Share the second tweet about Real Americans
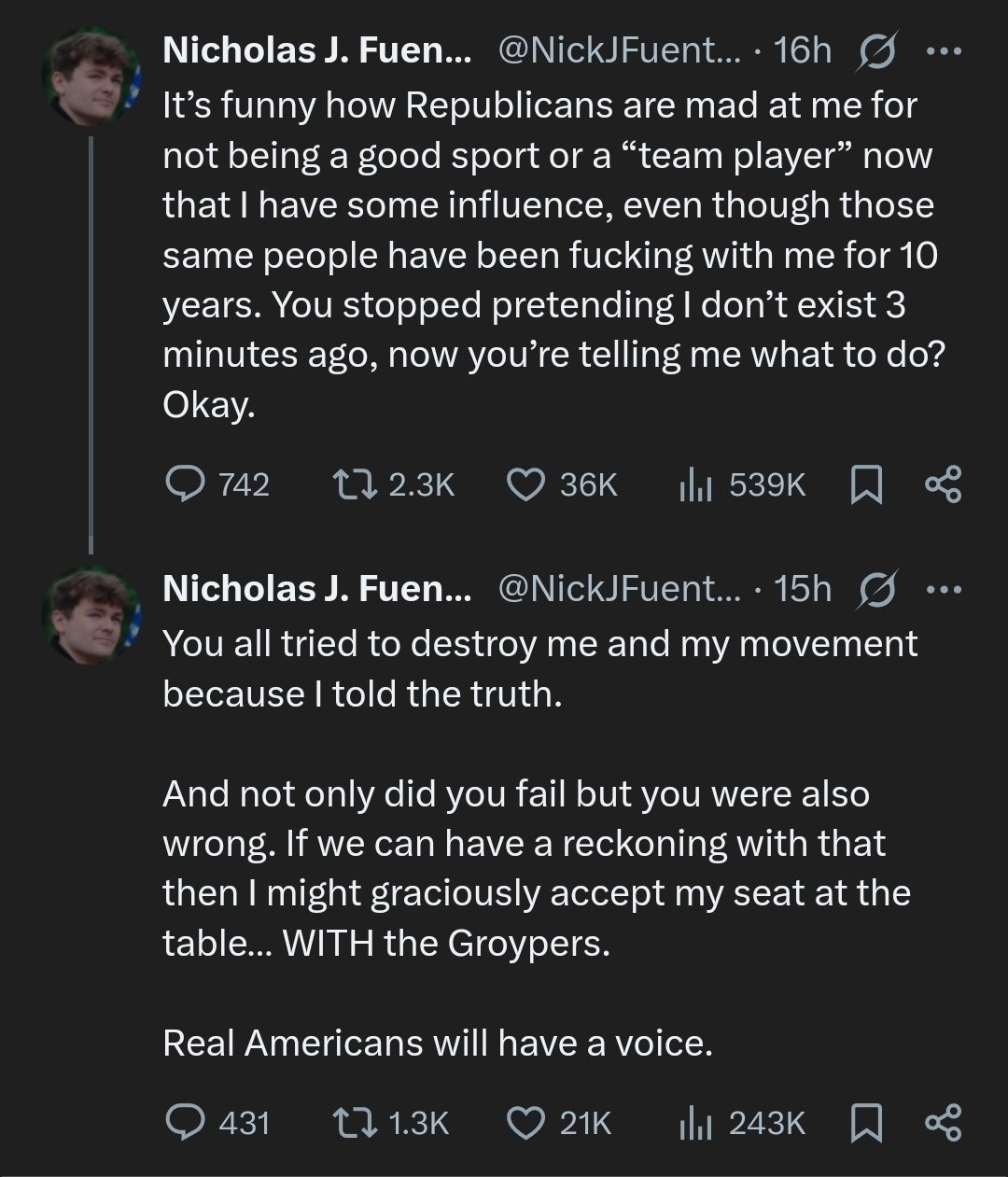The image size is (1008, 1177). pyautogui.click(x=942, y=1123)
